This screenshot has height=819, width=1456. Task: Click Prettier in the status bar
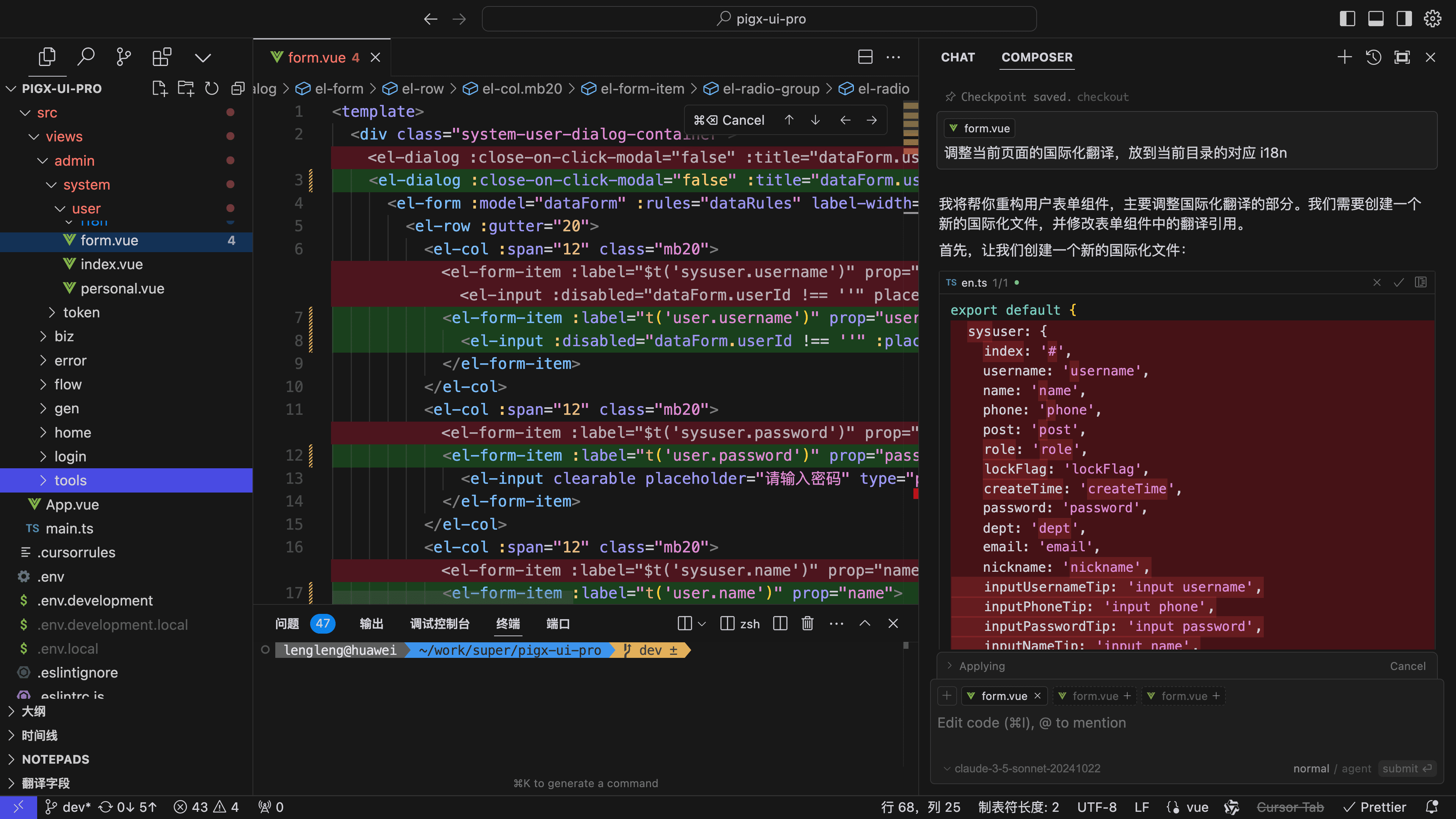pyautogui.click(x=1374, y=806)
